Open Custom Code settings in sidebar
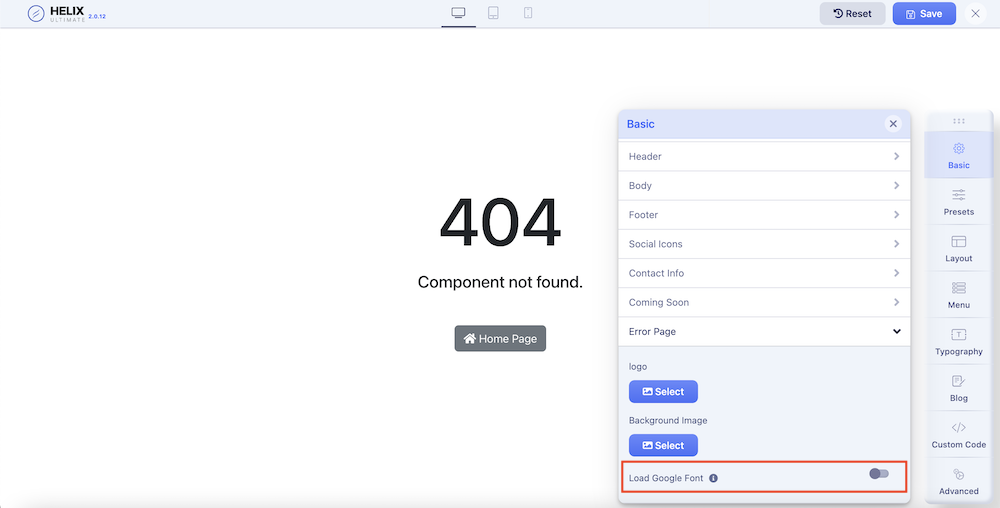1000x508 pixels. pos(958,434)
